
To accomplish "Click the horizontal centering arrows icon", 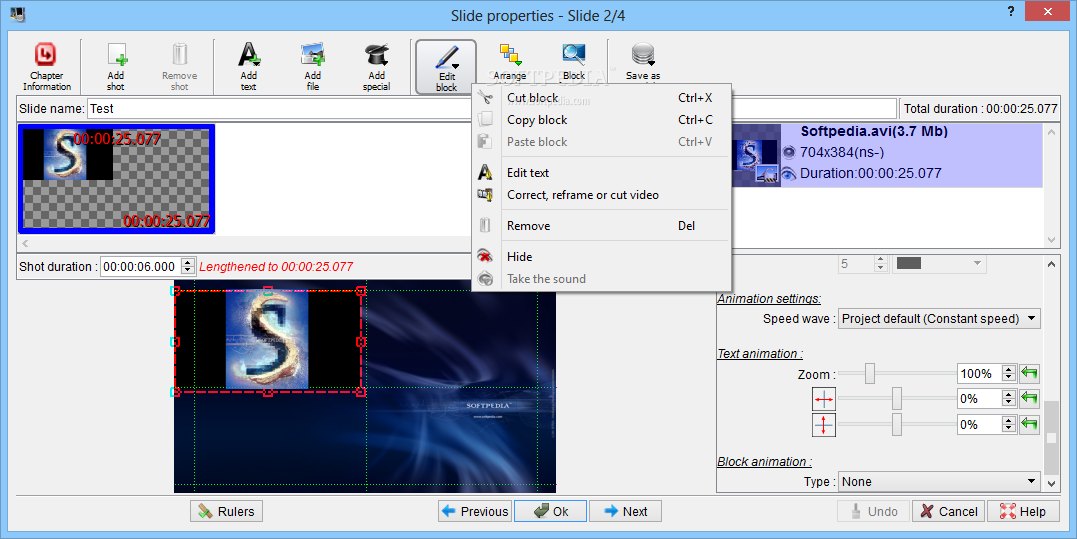I will pyautogui.click(x=824, y=399).
